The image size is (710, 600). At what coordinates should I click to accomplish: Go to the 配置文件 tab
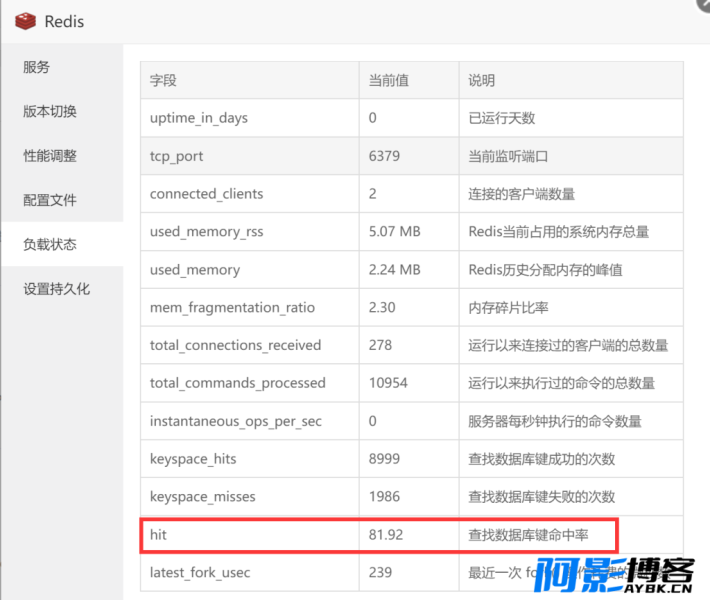click(x=50, y=200)
